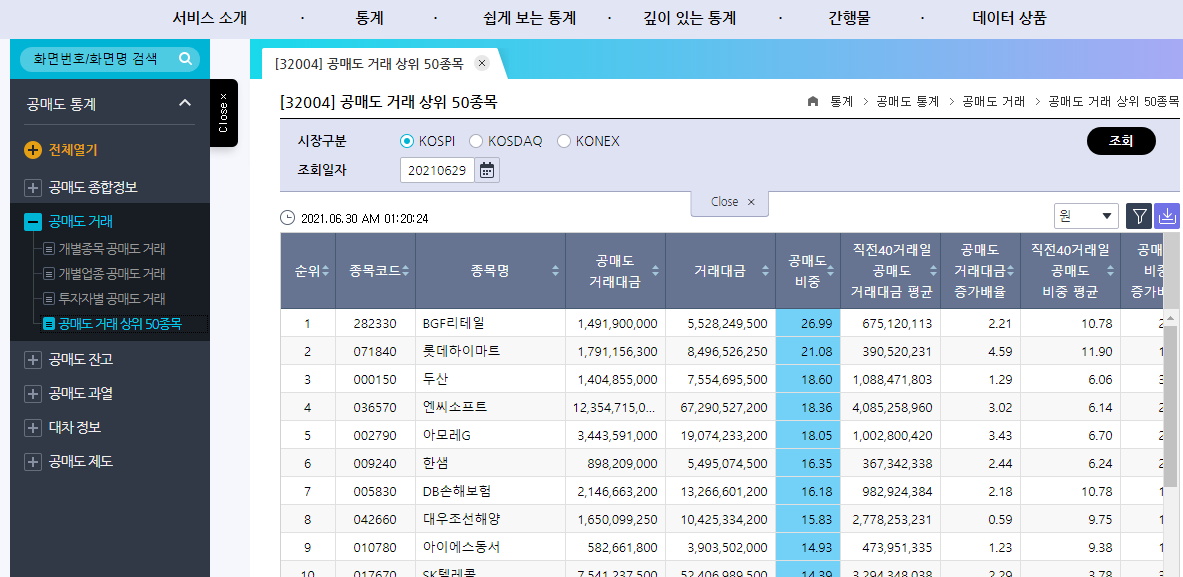
Task: Click the filter funnel icon
Action: [x=1139, y=216]
